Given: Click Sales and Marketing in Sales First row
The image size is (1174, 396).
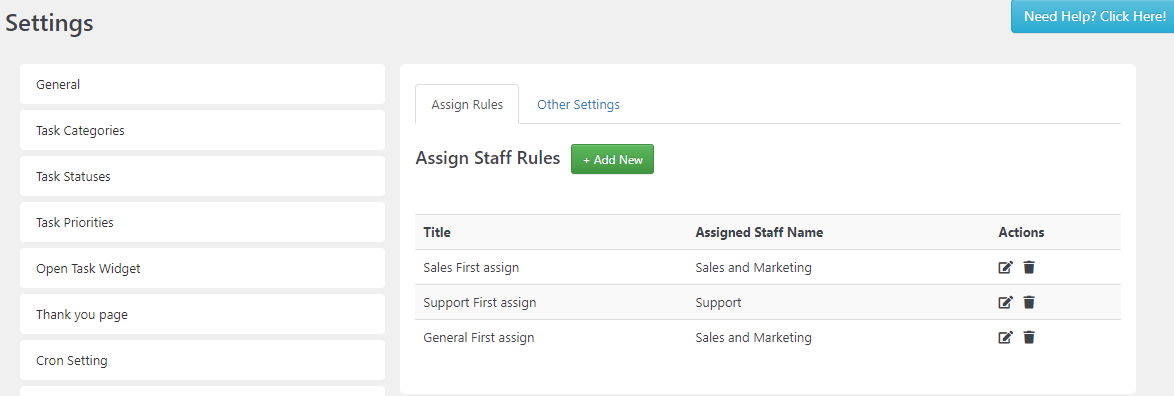Looking at the screenshot, I should (753, 267).
